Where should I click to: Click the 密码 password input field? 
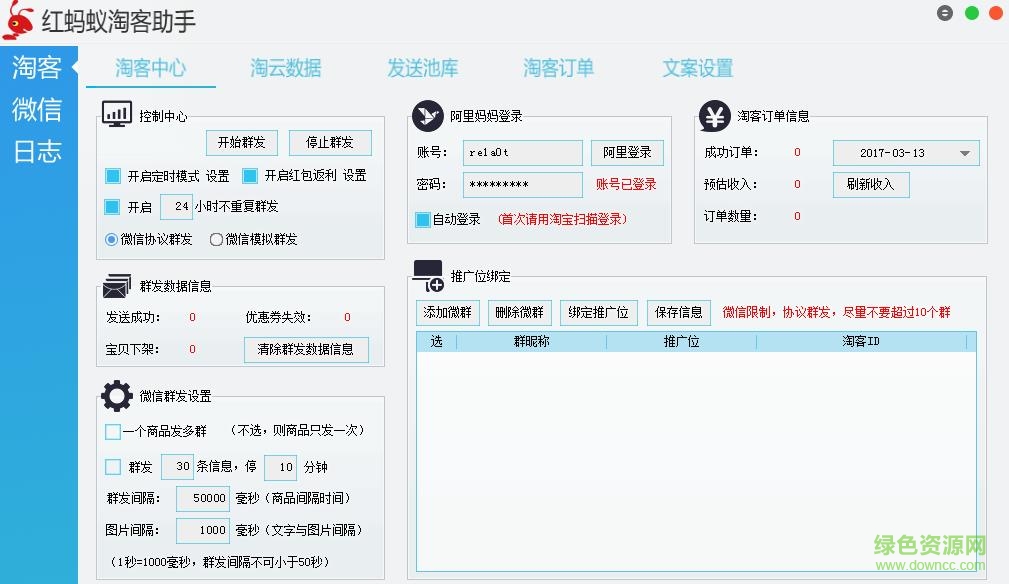(522, 185)
